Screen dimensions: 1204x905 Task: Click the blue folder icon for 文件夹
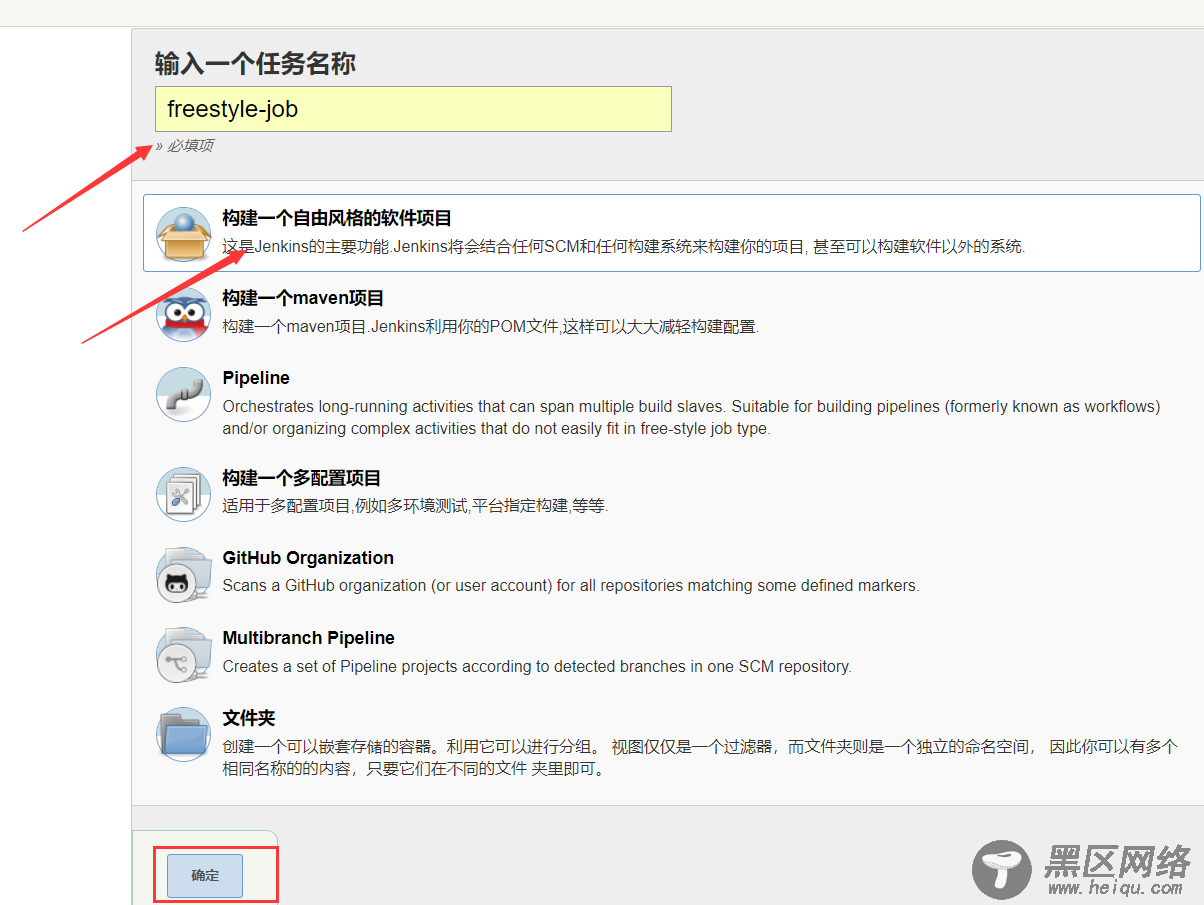point(183,734)
